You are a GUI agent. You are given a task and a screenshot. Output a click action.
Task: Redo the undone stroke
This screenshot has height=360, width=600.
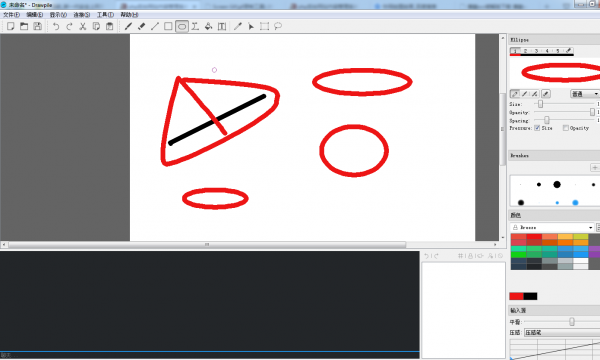point(69,26)
